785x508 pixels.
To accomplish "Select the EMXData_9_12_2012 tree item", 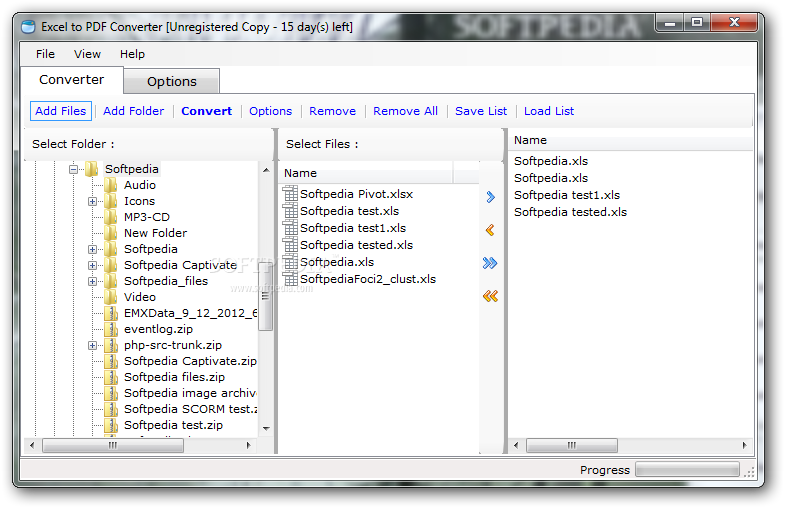I will tap(190, 313).
